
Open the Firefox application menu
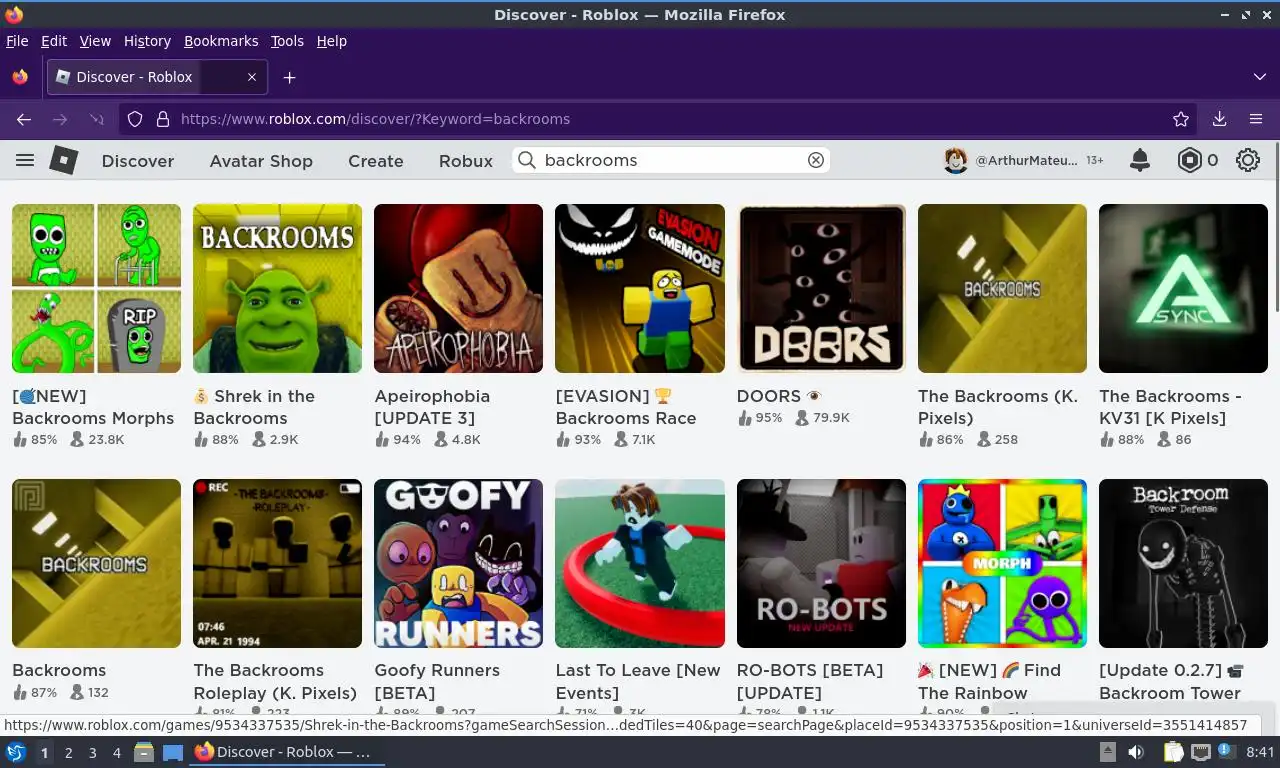tap(1256, 119)
